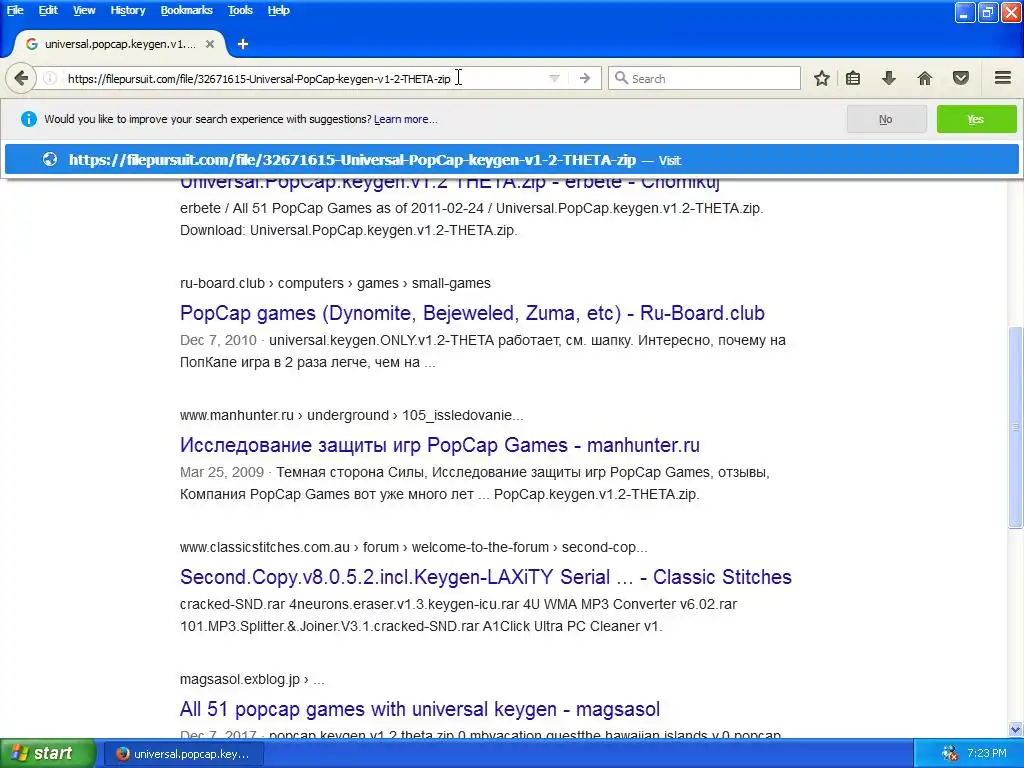Click the scrollbar down arrow
1024x768 pixels.
coord(1016,729)
